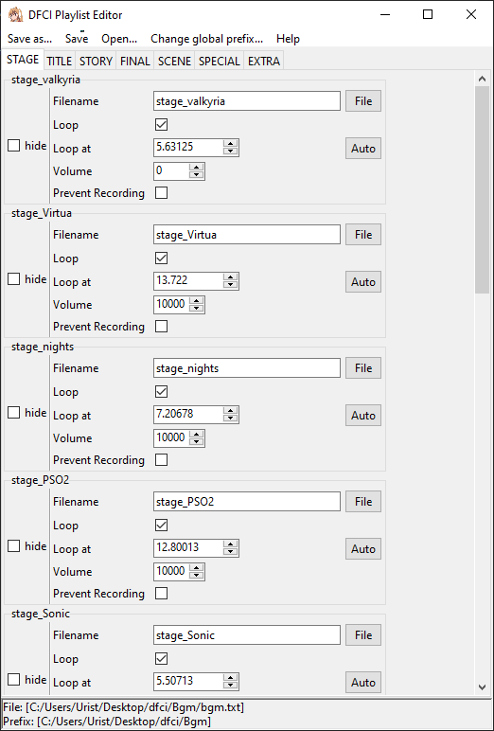The height and width of the screenshot is (731, 494).
Task: Click File button for stage_PSO2
Action: click(x=363, y=502)
